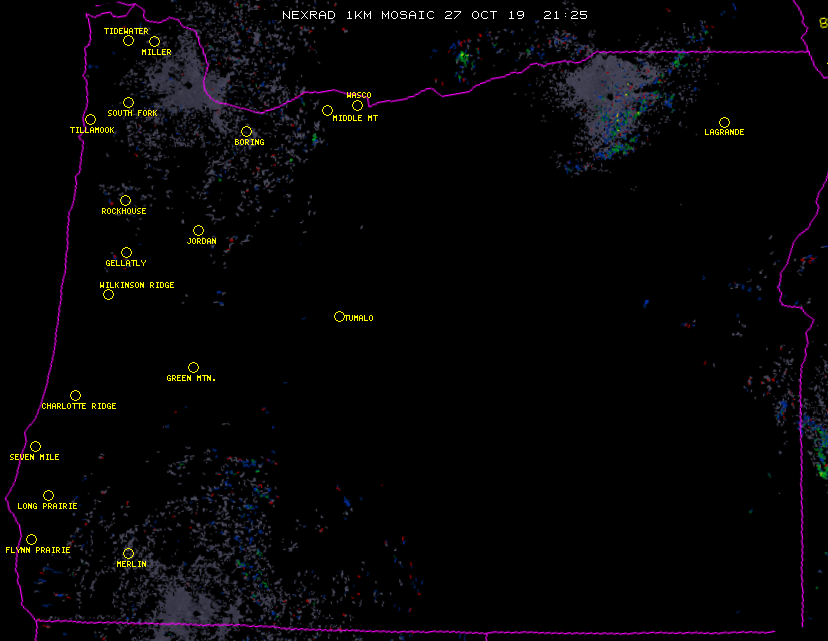Choose the Gellatly station circle
The image size is (828, 641).
tap(126, 253)
